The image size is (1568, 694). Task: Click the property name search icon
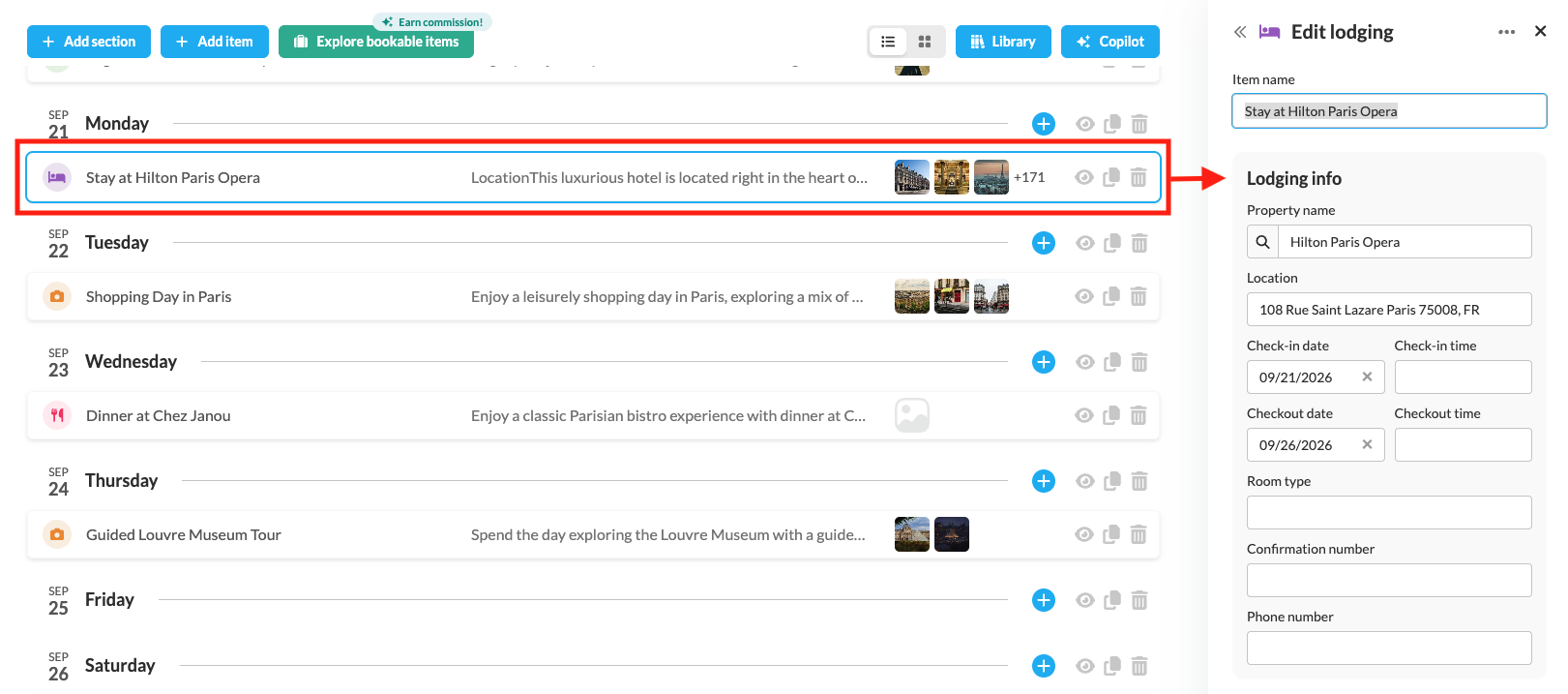[1262, 242]
